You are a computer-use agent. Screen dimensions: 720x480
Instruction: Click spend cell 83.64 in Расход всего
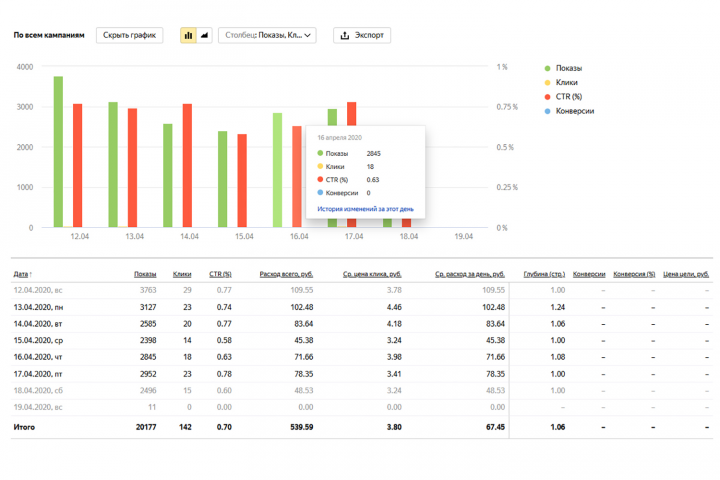(x=304, y=324)
